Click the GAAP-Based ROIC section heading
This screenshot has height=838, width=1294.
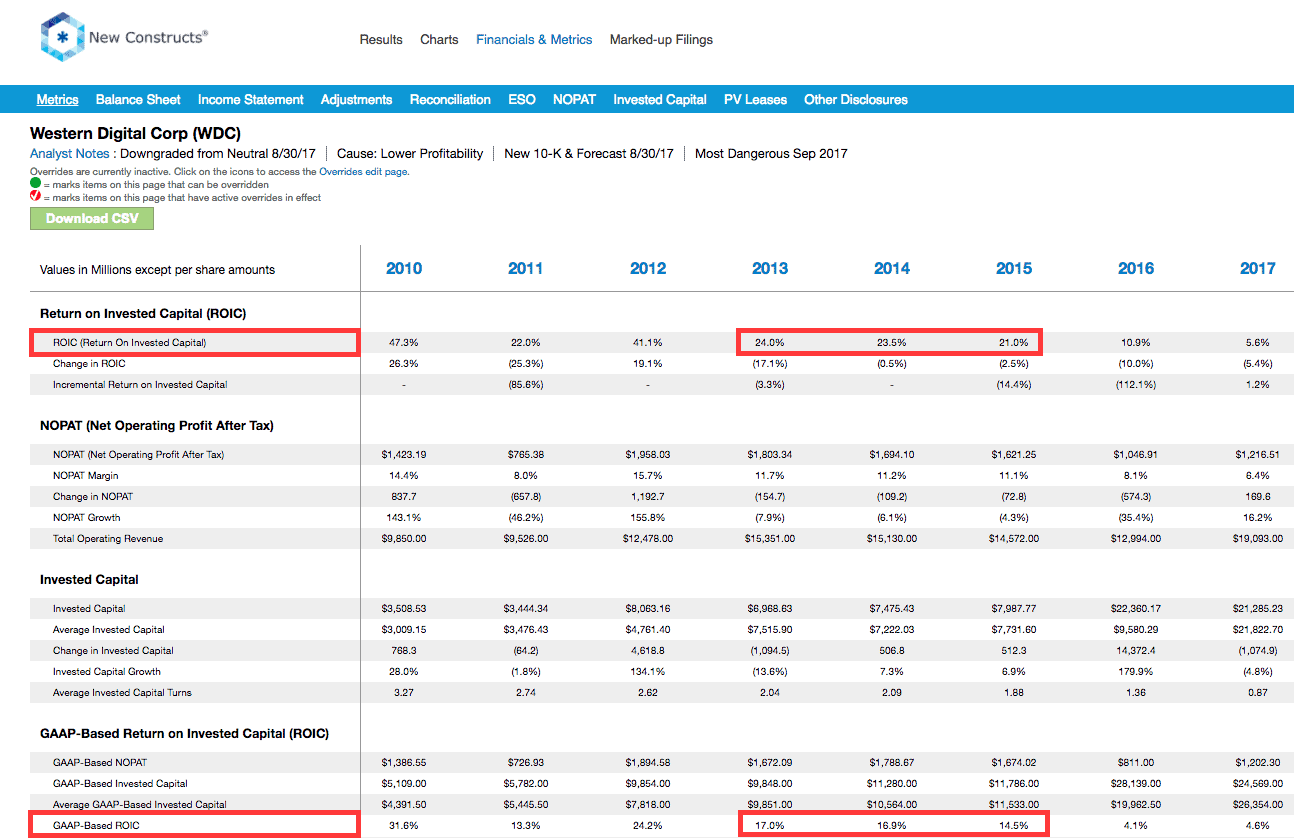184,733
